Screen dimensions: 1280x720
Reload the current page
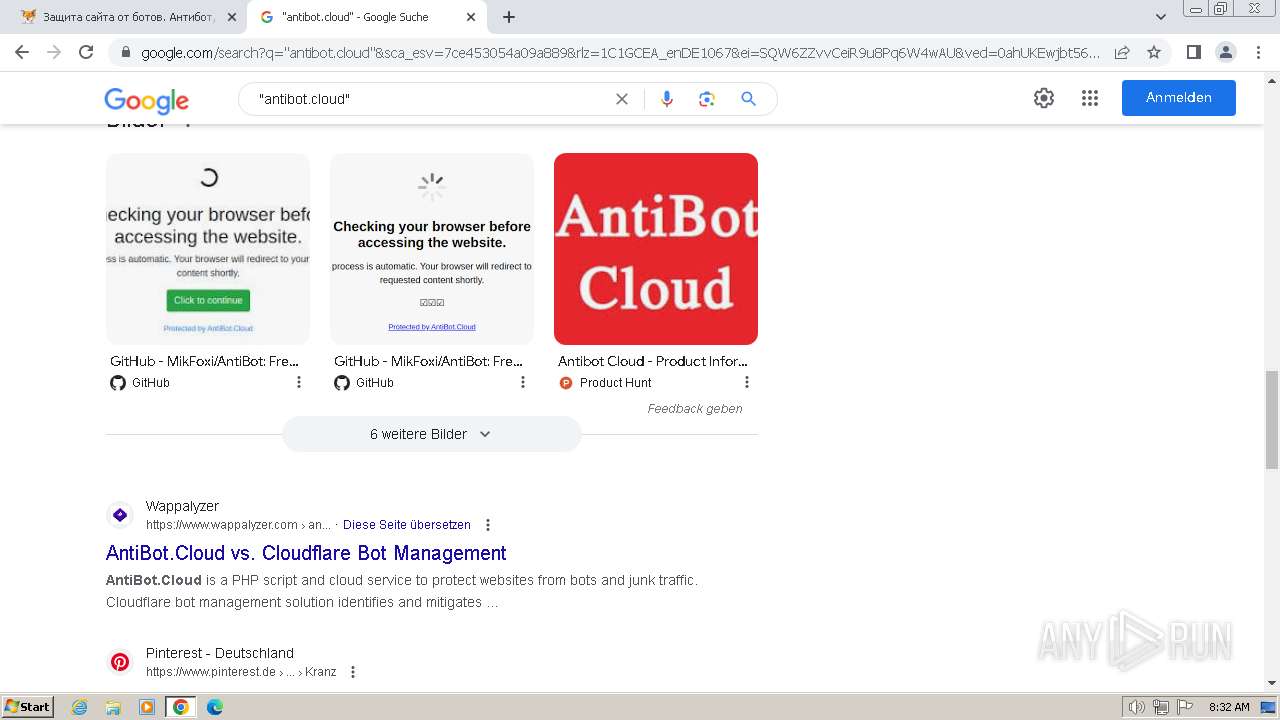click(x=86, y=52)
